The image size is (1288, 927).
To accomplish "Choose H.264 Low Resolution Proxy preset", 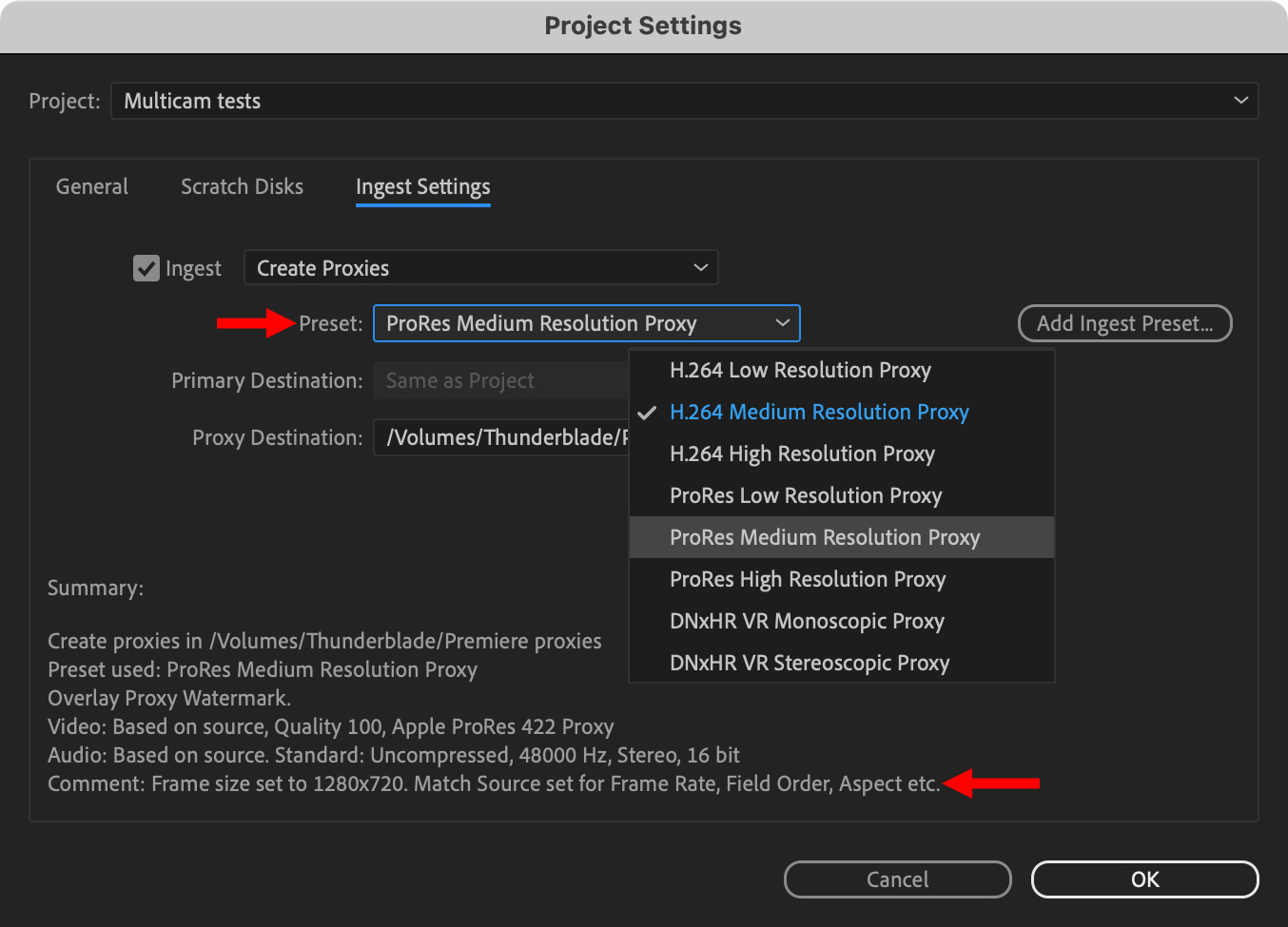I will click(800, 370).
